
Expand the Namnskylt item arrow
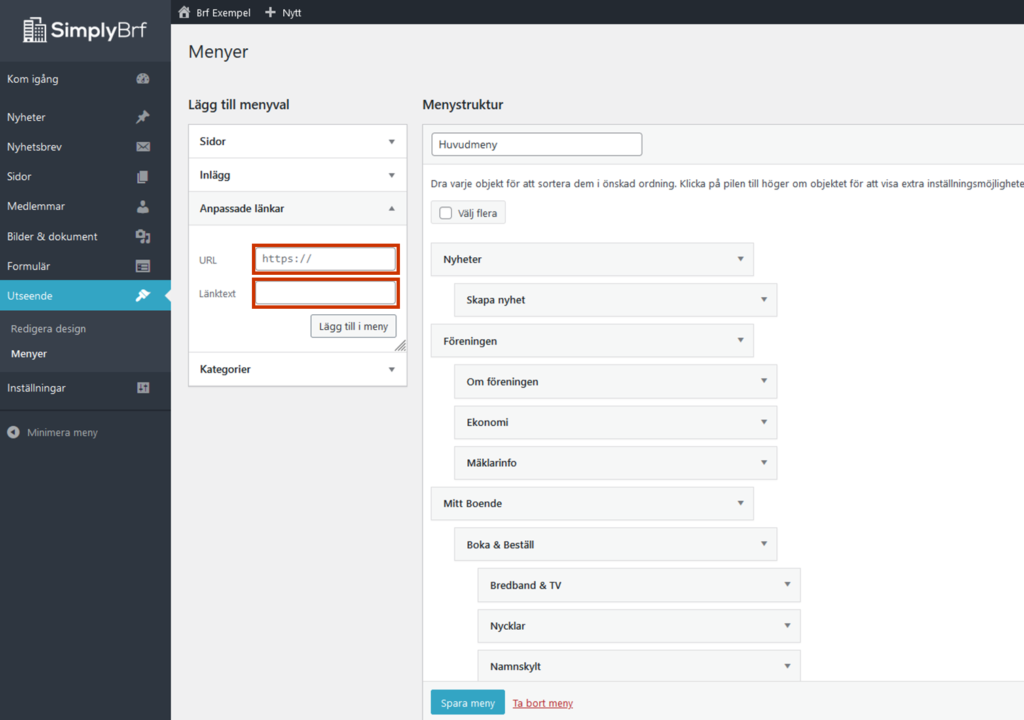pyautogui.click(x=788, y=666)
